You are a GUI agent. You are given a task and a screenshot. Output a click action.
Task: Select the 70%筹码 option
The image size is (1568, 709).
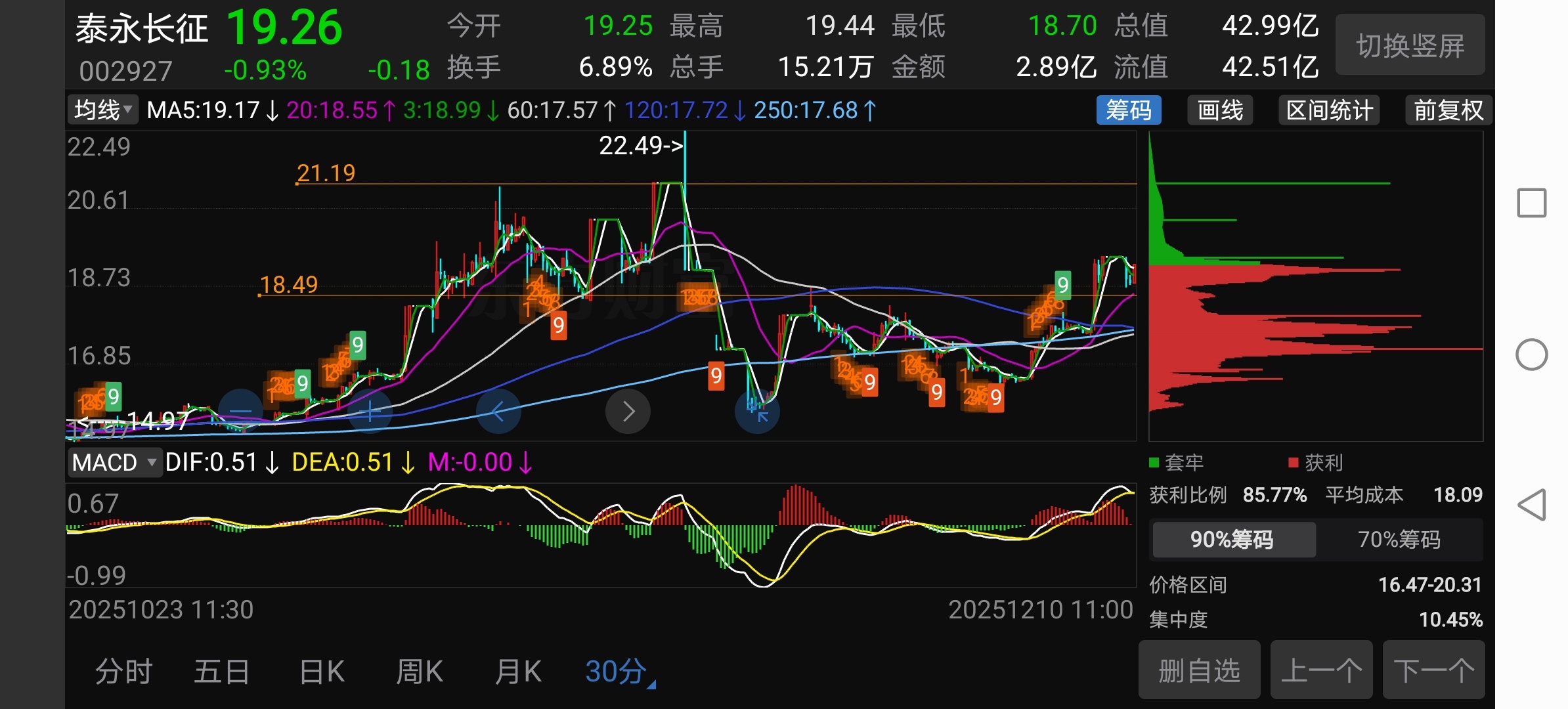tap(1399, 540)
